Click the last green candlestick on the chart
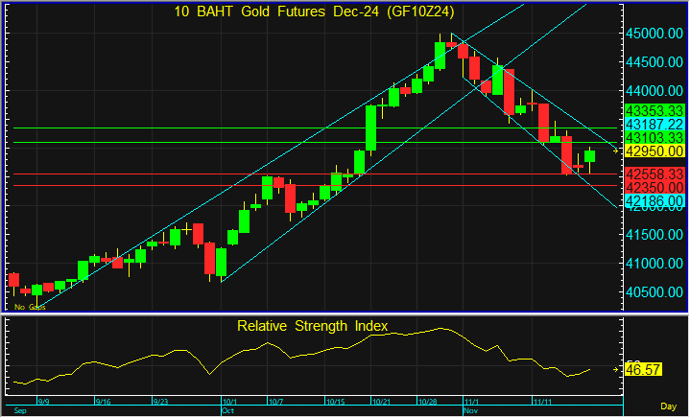The height and width of the screenshot is (418, 690). point(590,155)
